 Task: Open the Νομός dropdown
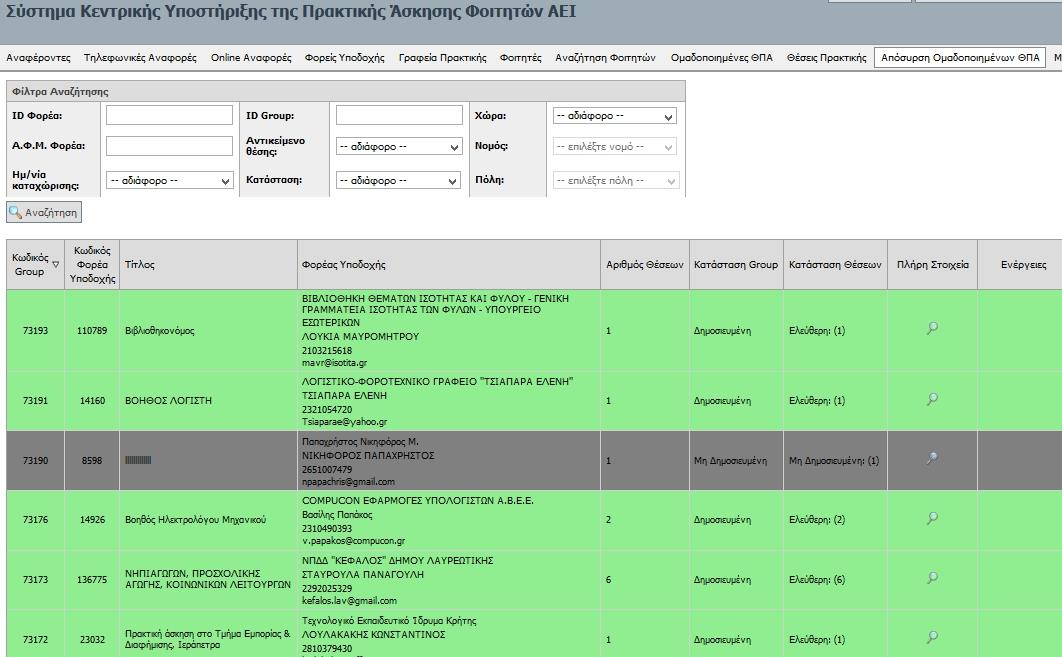[614, 146]
